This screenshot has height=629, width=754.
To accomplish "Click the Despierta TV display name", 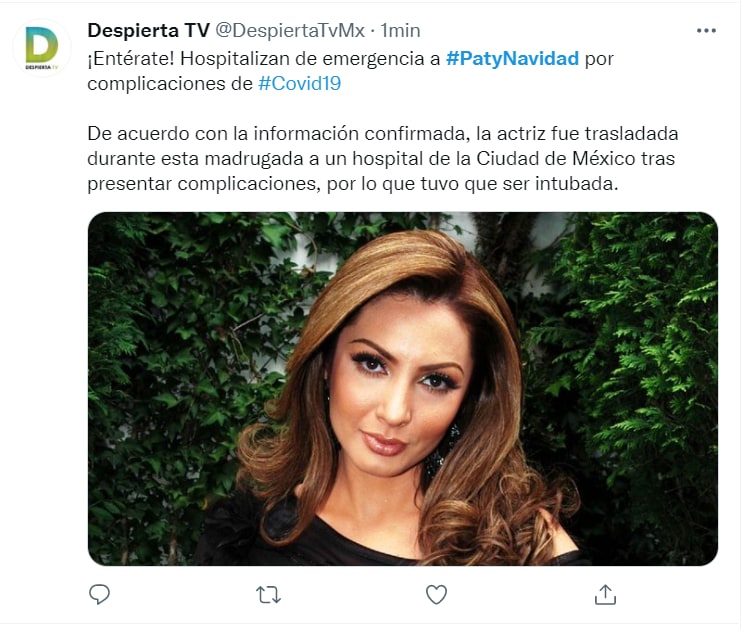I will coord(149,30).
